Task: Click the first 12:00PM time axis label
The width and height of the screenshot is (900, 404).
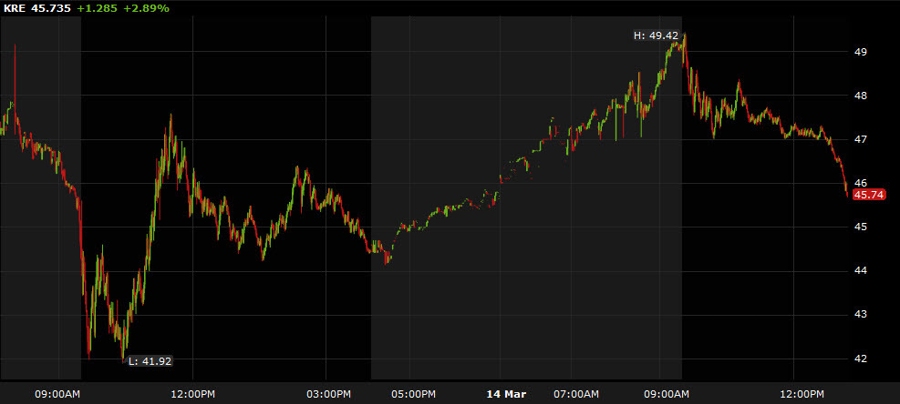Action: coord(192,394)
